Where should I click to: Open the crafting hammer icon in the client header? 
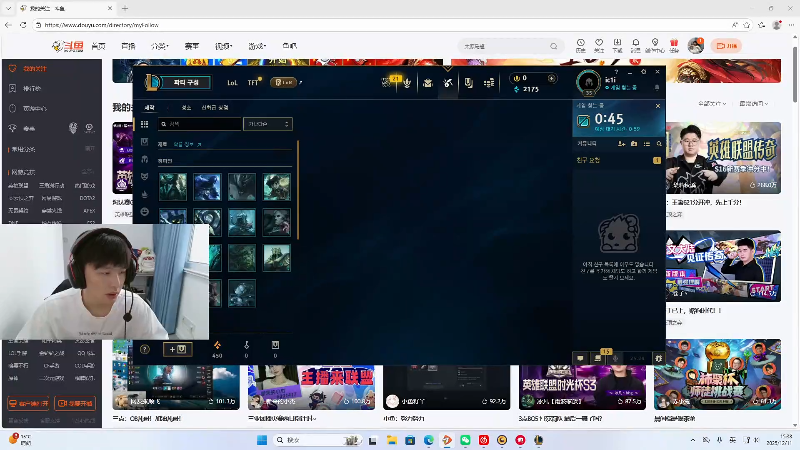tap(448, 83)
